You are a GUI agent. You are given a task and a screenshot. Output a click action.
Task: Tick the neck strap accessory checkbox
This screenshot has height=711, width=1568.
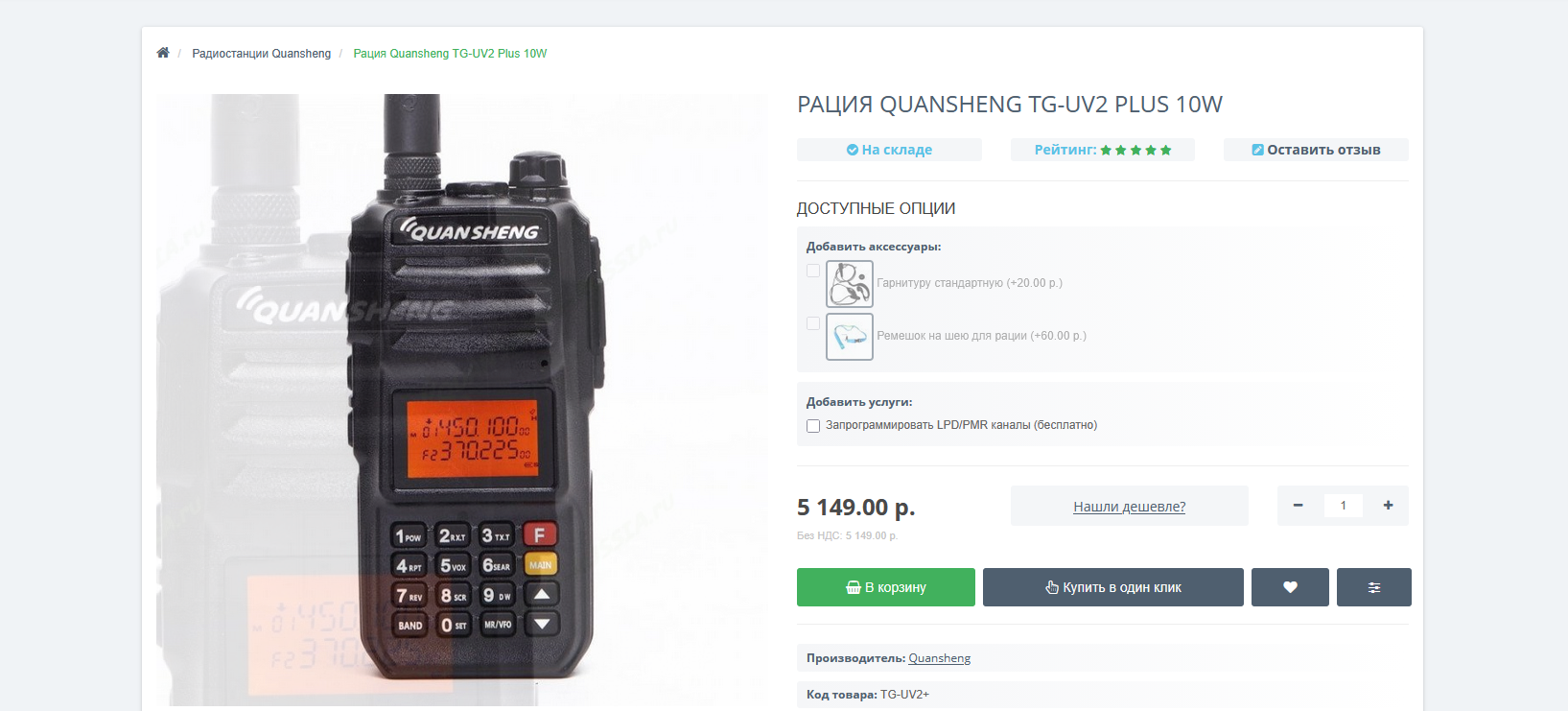click(x=813, y=323)
